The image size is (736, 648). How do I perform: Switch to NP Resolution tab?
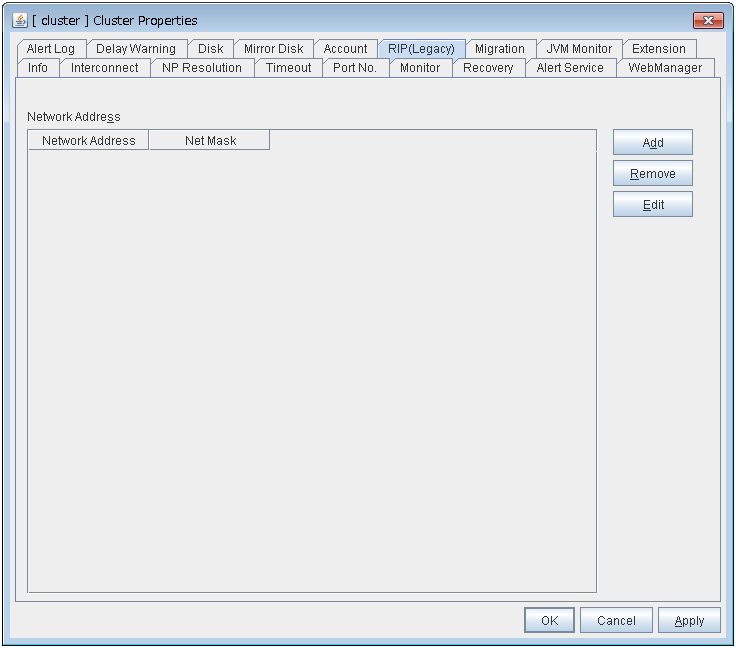click(202, 68)
